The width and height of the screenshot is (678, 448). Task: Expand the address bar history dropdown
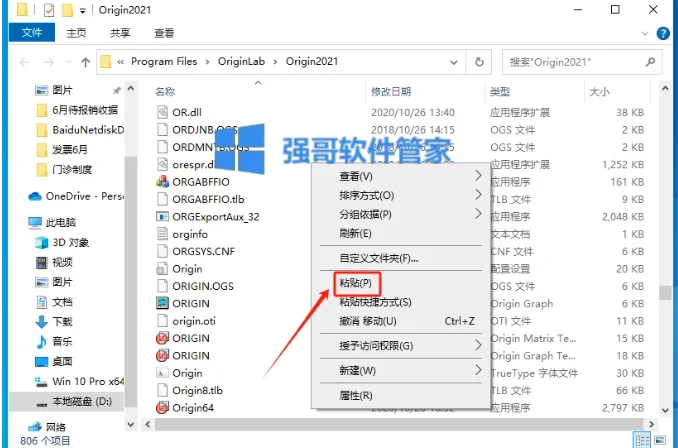[x=454, y=62]
